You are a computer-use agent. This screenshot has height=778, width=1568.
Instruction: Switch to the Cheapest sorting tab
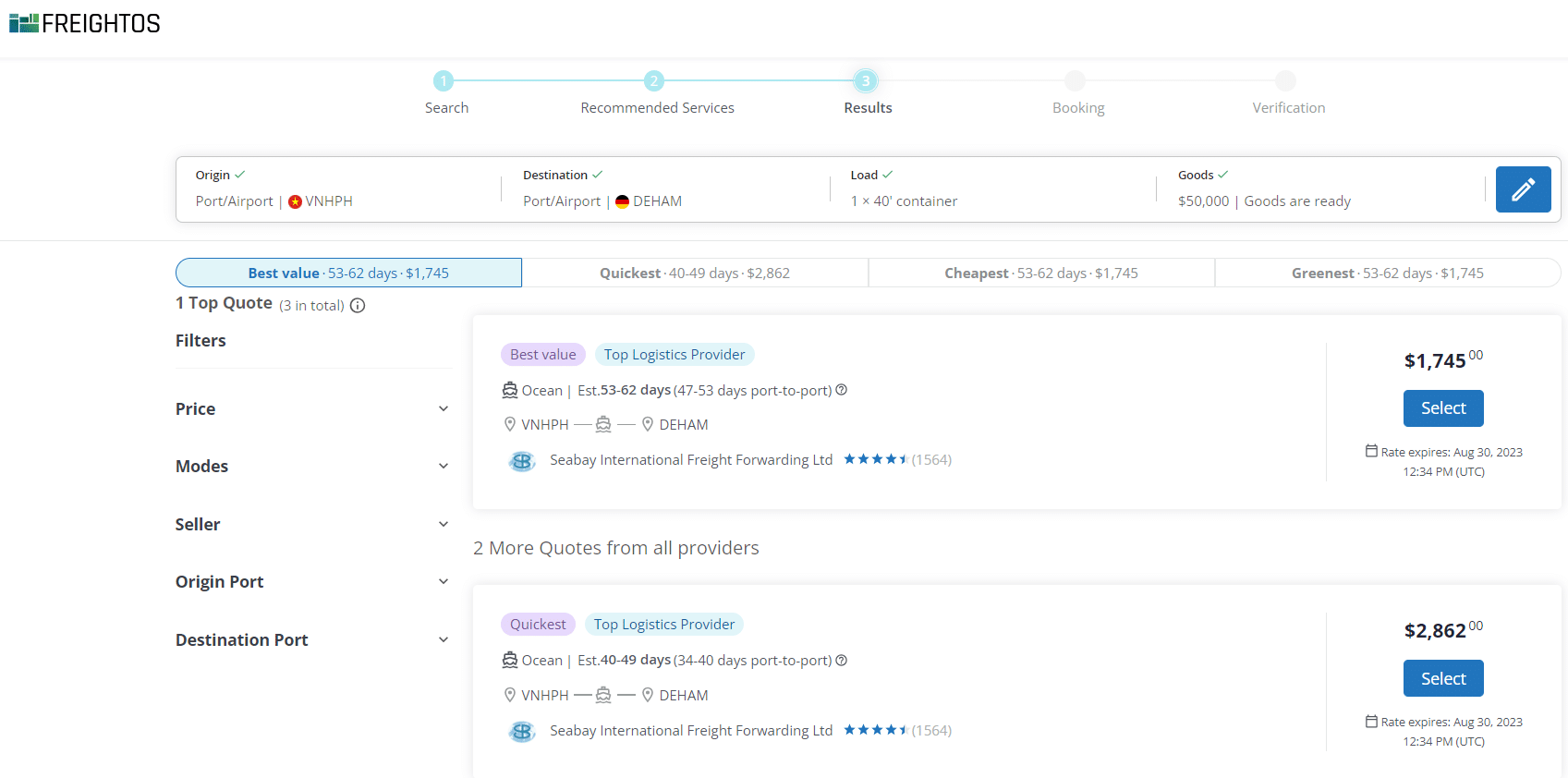pyautogui.click(x=1041, y=274)
